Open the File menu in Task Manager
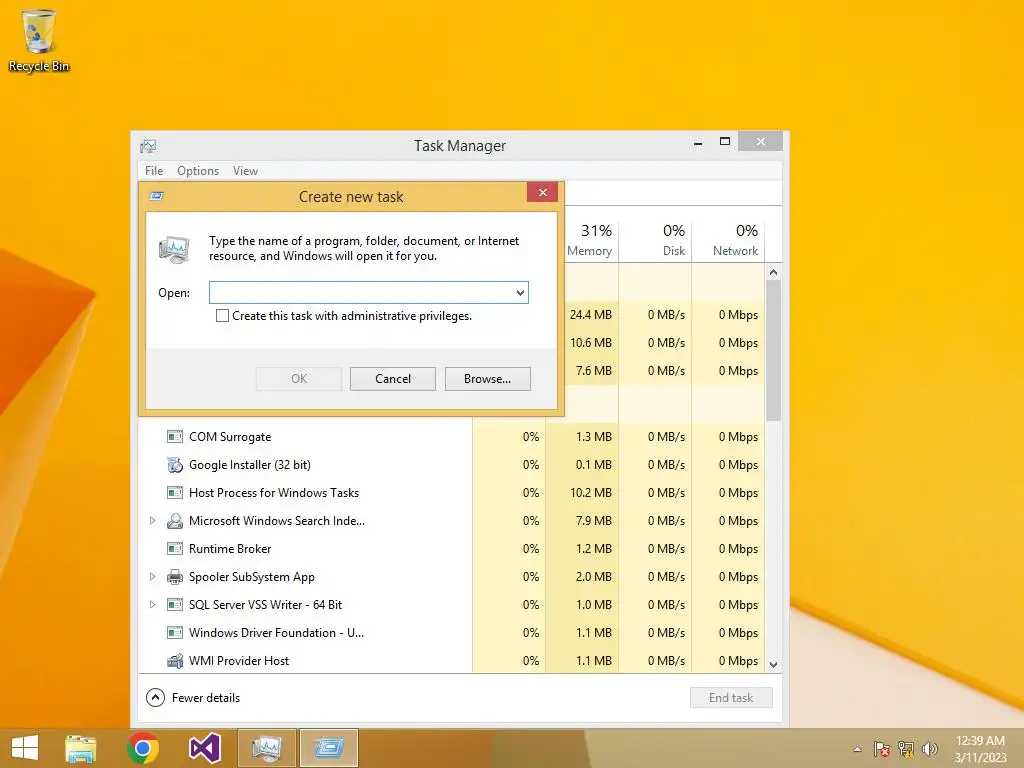The width and height of the screenshot is (1024, 768). coord(154,171)
